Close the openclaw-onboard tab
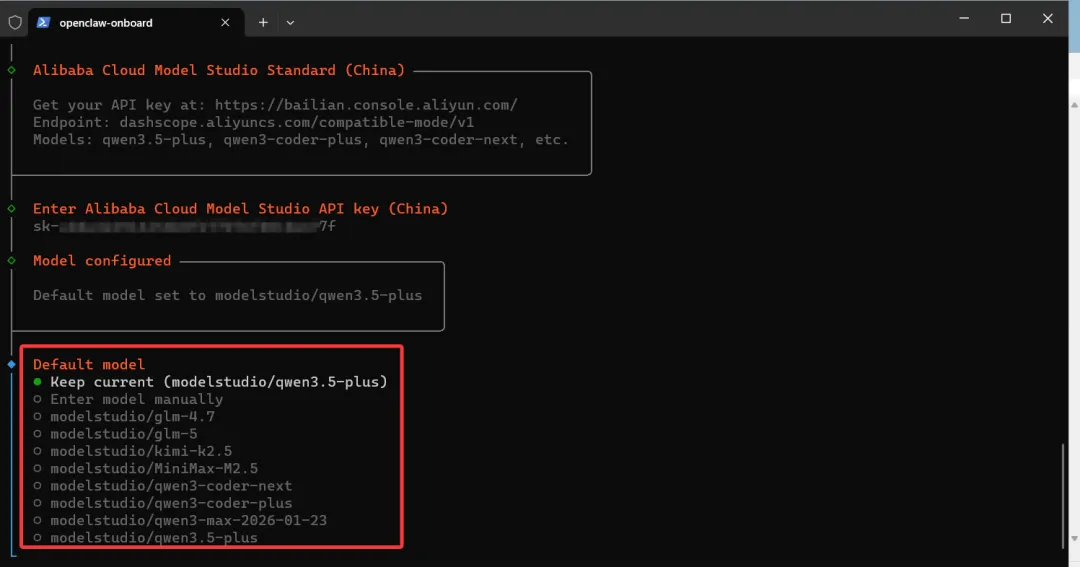The height and width of the screenshot is (567, 1080). pos(225,23)
